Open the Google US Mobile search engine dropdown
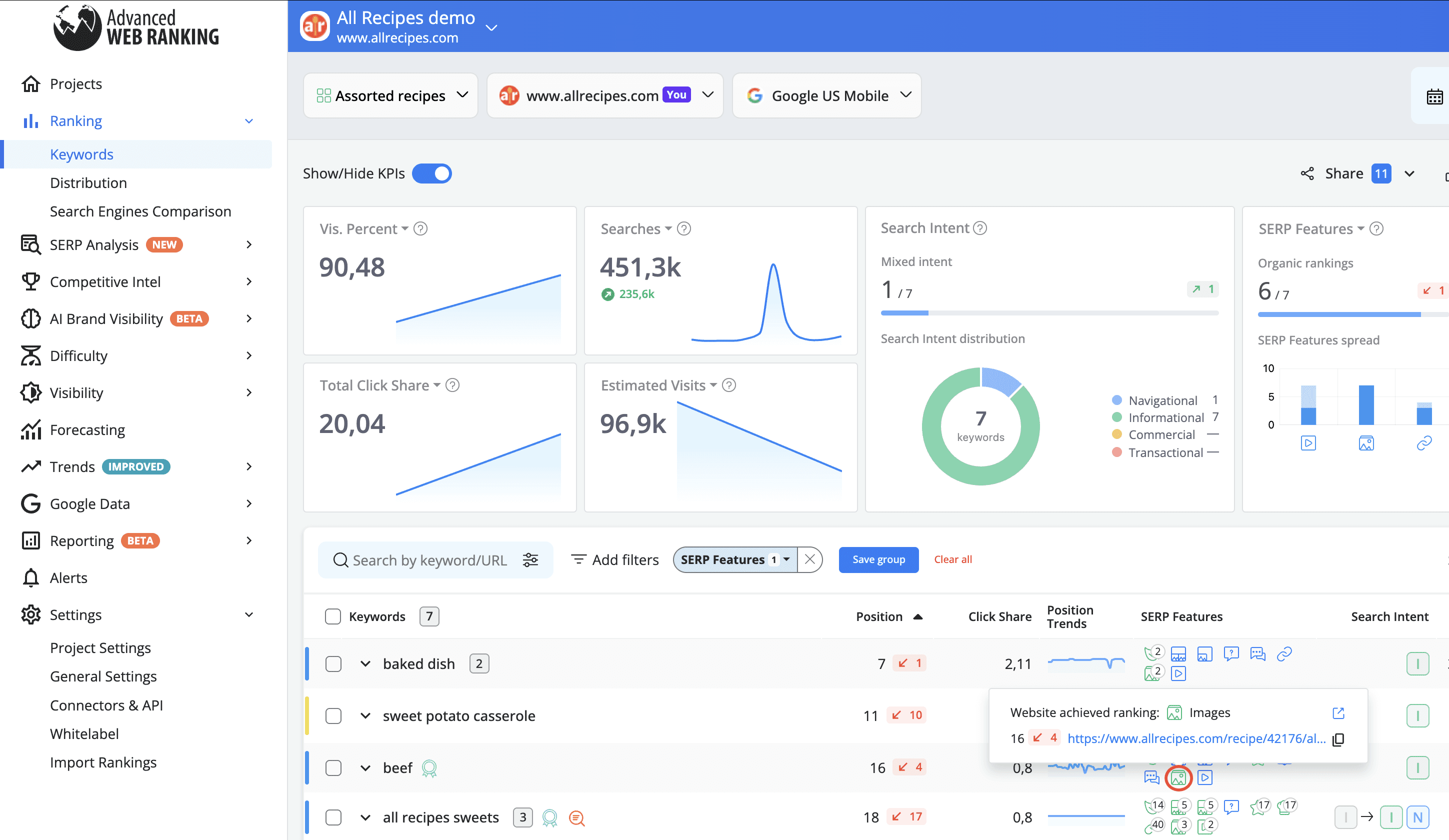Screen dimensions: 1449x840 click(x=826, y=95)
